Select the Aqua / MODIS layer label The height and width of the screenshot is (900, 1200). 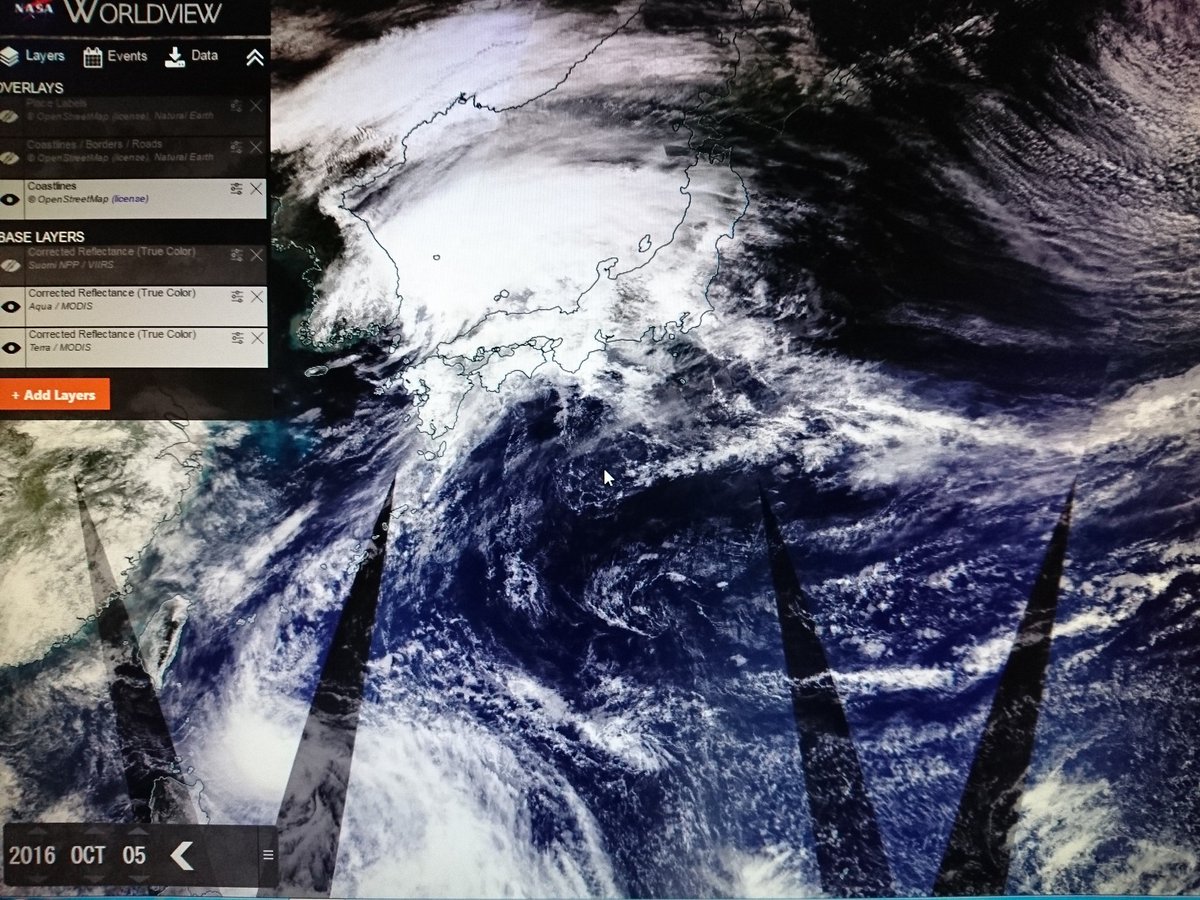pyautogui.click(x=59, y=308)
